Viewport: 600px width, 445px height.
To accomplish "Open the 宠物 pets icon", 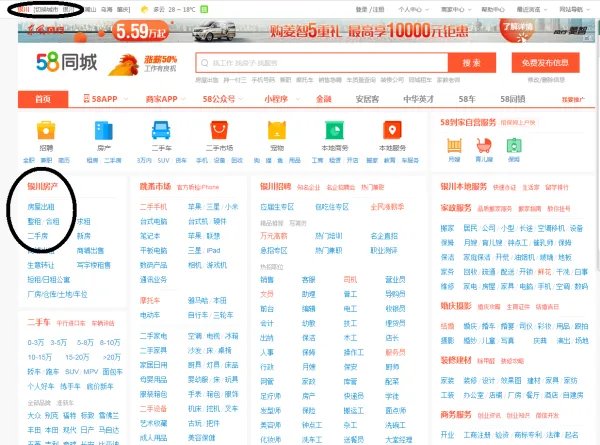I will pyautogui.click(x=277, y=130).
